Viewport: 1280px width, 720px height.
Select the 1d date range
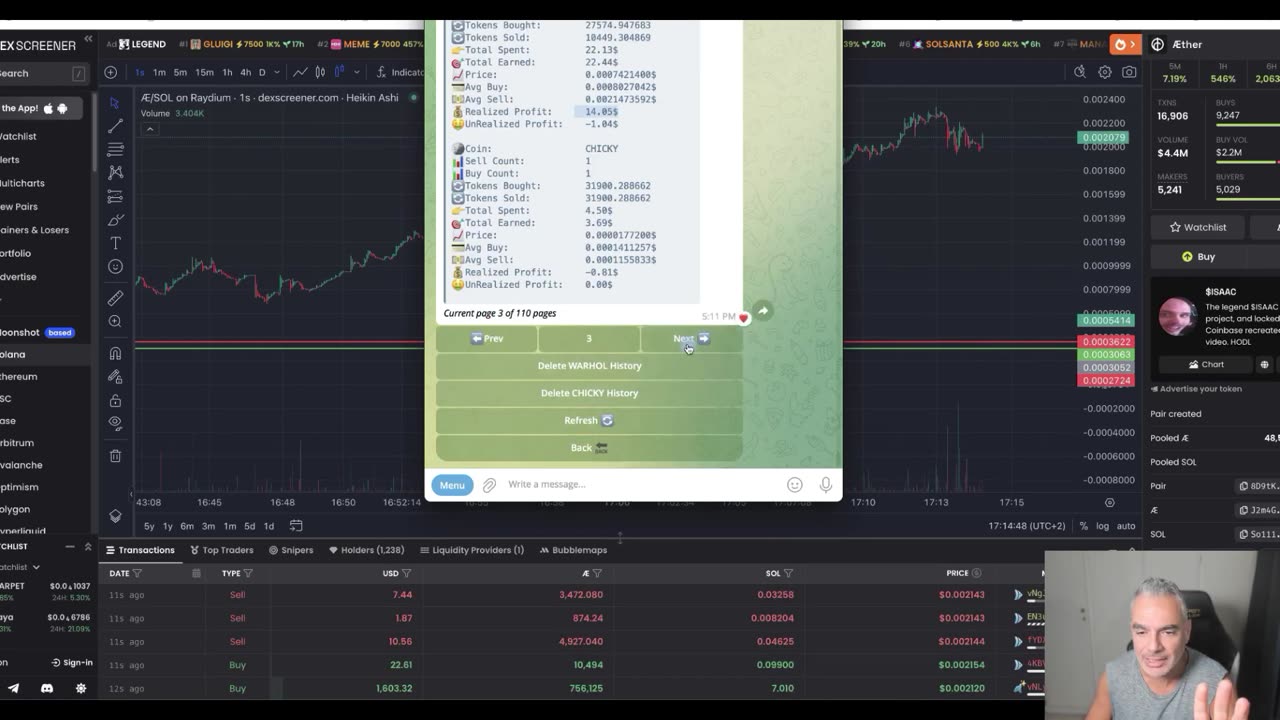point(268,526)
